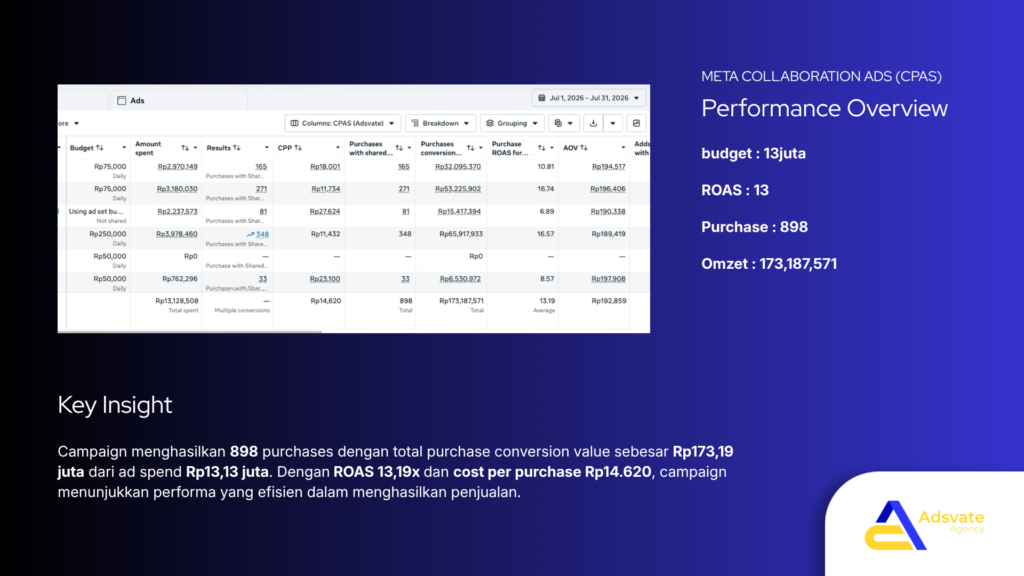Sort by Purchase ROAS column arrows
Image resolution: width=1024 pixels, height=576 pixels.
click(541, 148)
